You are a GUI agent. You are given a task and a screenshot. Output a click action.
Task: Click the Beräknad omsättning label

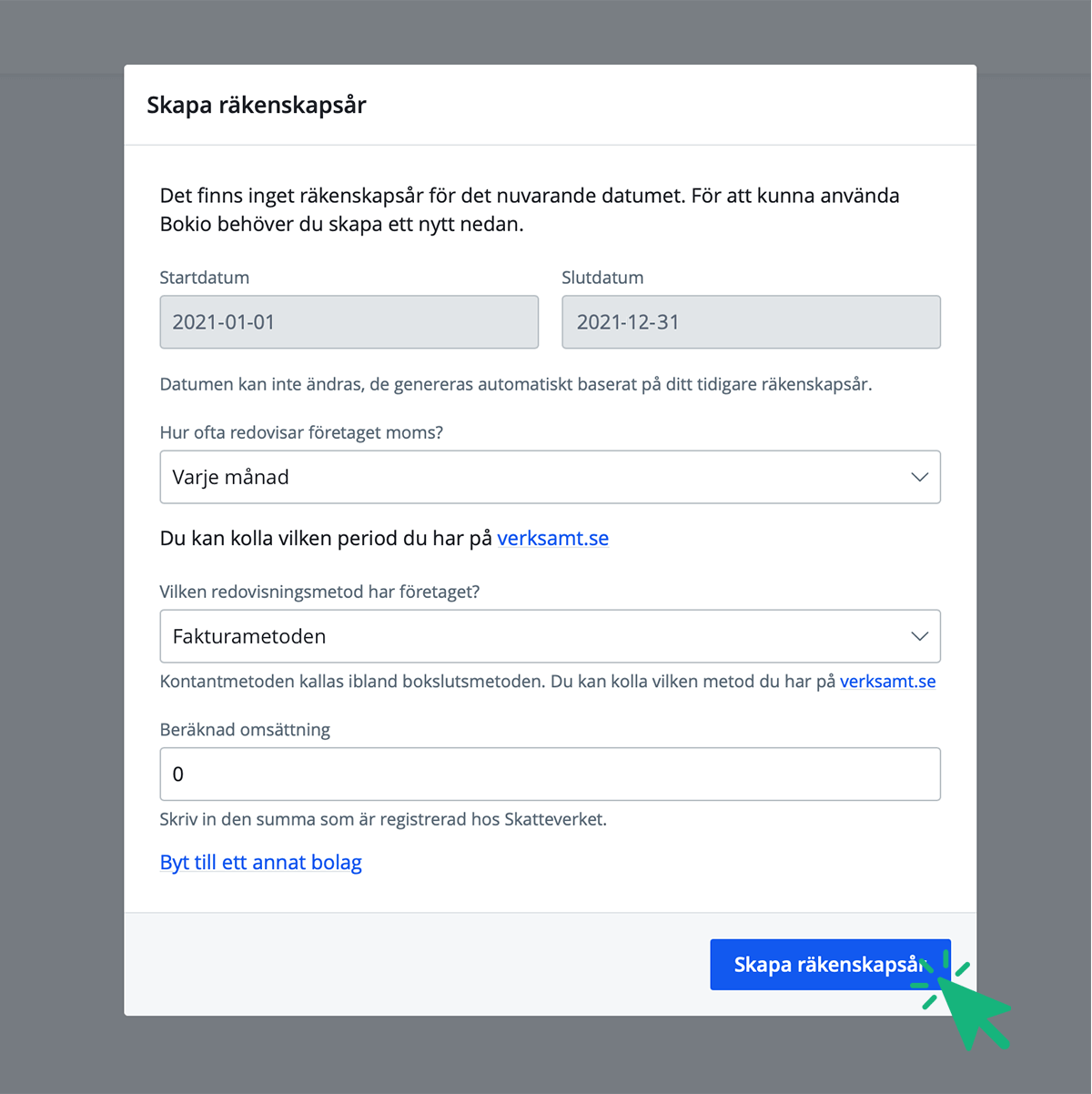[x=245, y=730]
